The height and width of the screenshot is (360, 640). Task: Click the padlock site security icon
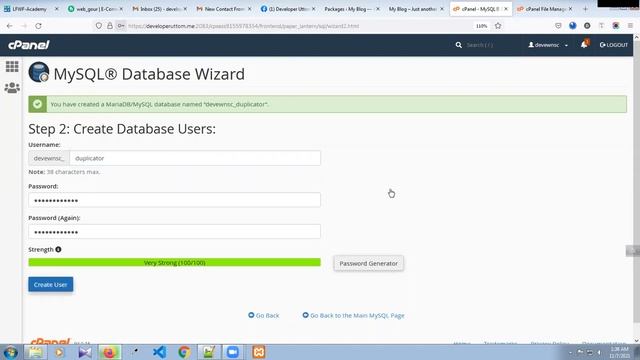(x=110, y=26)
